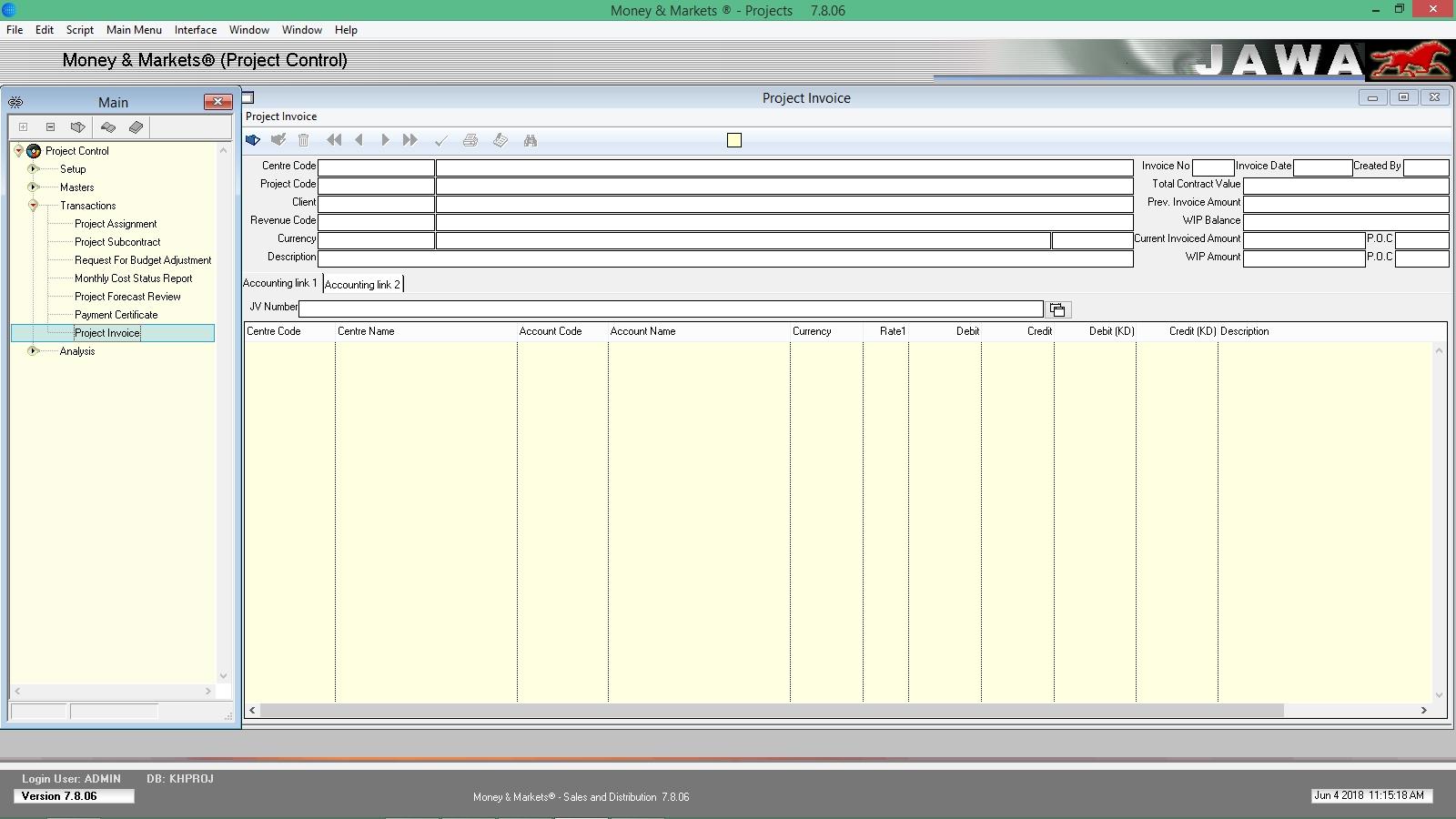Click the expand-all plus icon in Main panel
Screen dimensions: 1456x819
click(24, 127)
